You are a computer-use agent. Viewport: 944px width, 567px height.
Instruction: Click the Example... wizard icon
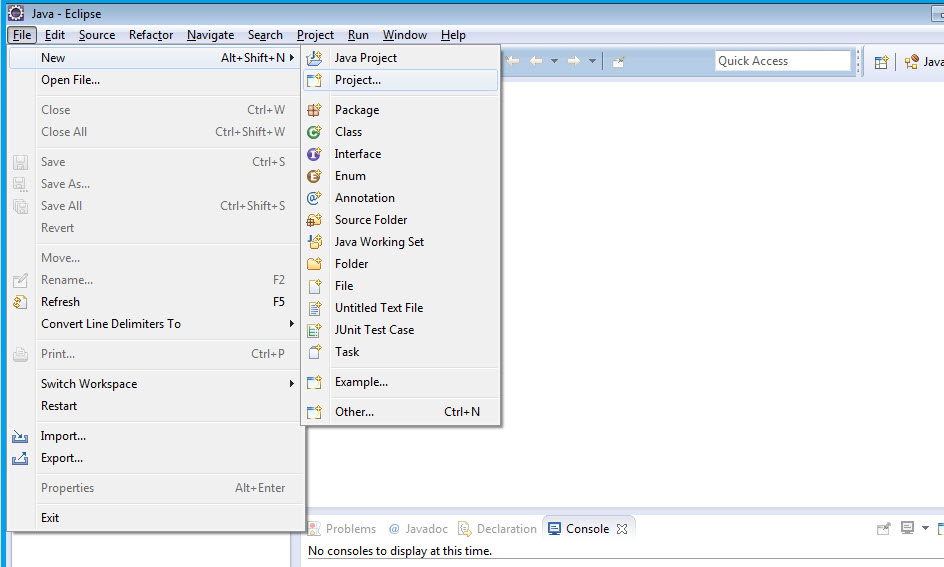coord(314,382)
